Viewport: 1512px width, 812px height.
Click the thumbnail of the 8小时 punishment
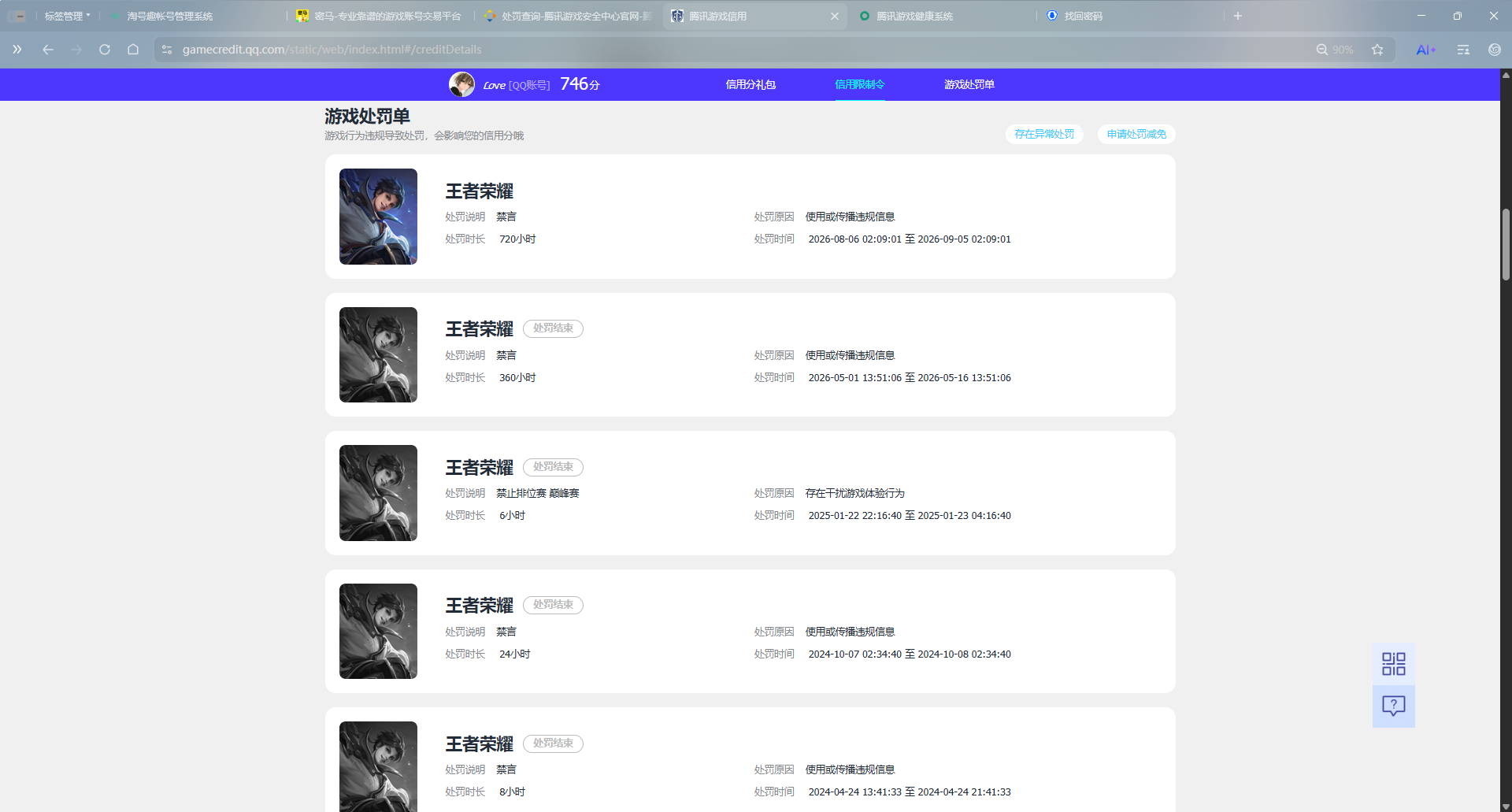coord(378,767)
